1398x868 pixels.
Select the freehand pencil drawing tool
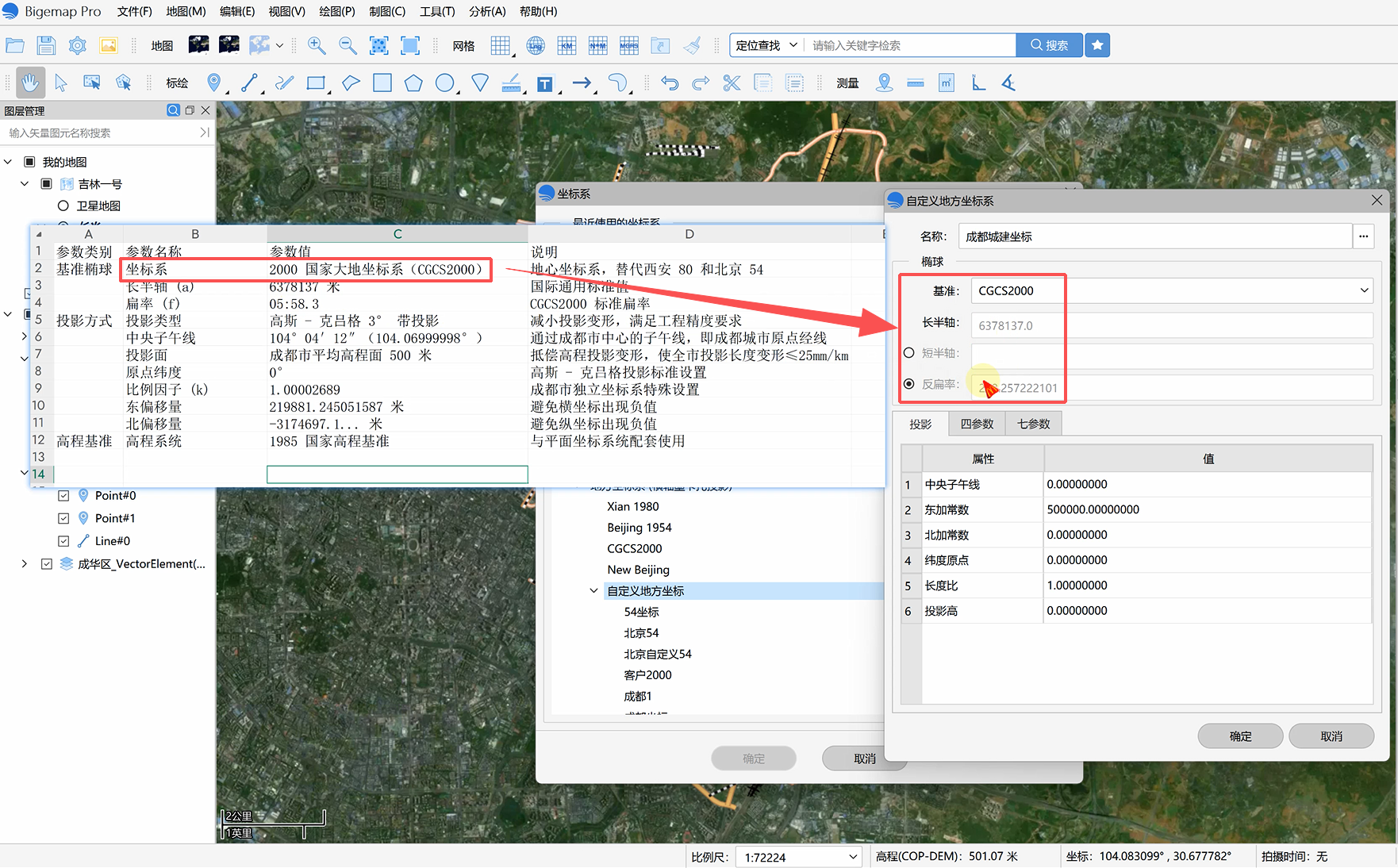pos(284,83)
